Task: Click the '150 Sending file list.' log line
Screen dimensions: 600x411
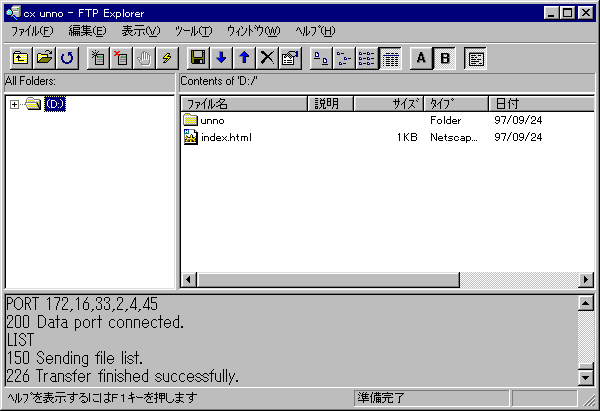Action: pyautogui.click(x=75, y=358)
